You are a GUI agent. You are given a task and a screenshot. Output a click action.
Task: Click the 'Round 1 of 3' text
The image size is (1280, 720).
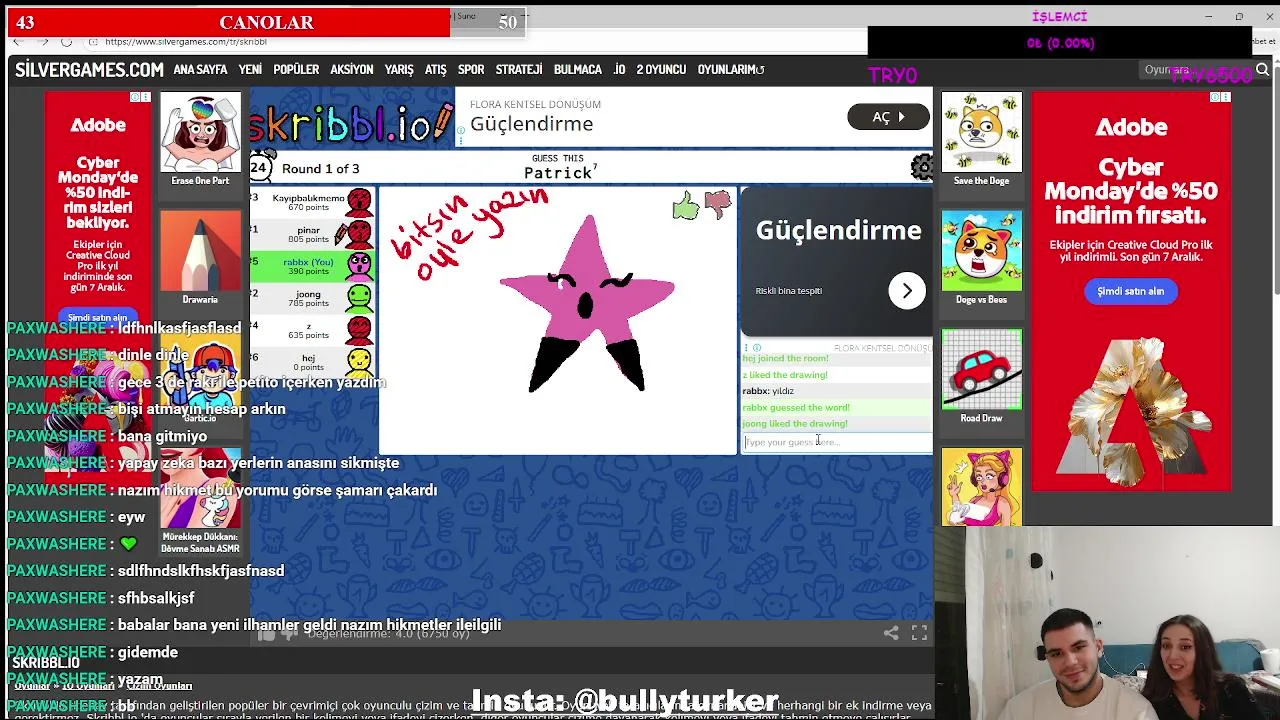320,168
